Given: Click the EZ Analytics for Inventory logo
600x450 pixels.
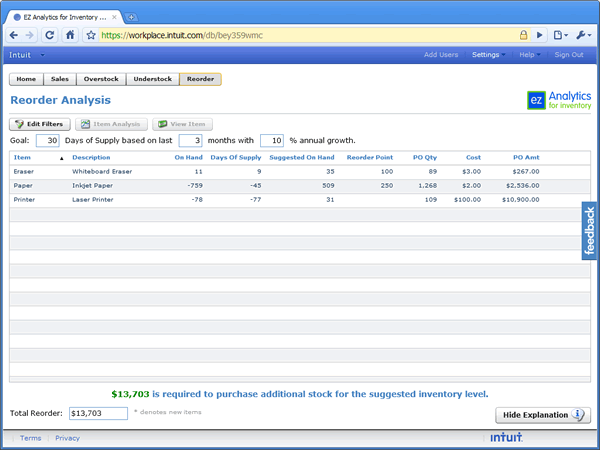Looking at the screenshot, I should [557, 100].
